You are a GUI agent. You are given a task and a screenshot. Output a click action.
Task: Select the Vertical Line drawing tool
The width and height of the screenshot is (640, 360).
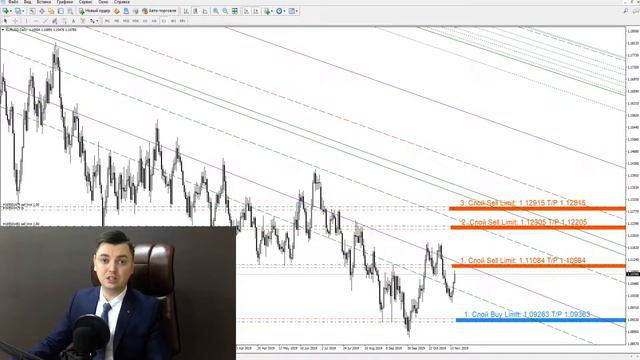(26, 21)
